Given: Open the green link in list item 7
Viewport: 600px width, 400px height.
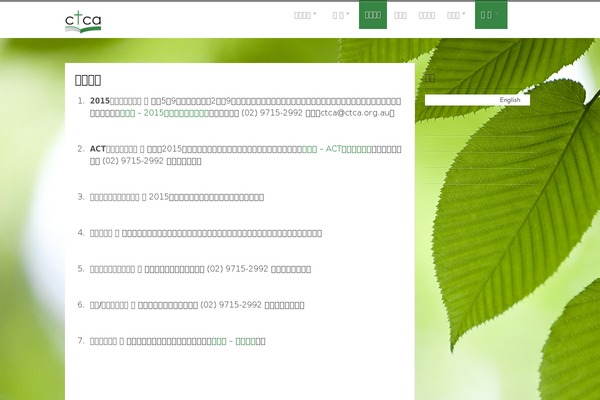Looking at the screenshot, I should click(x=233, y=341).
